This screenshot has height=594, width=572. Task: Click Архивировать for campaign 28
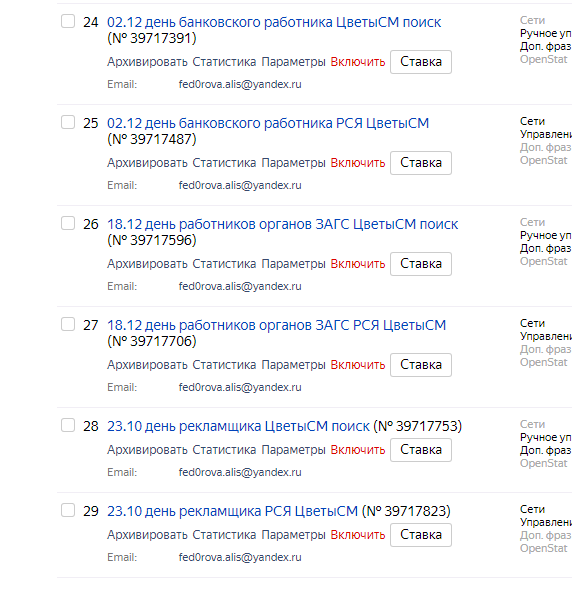[x=147, y=450]
